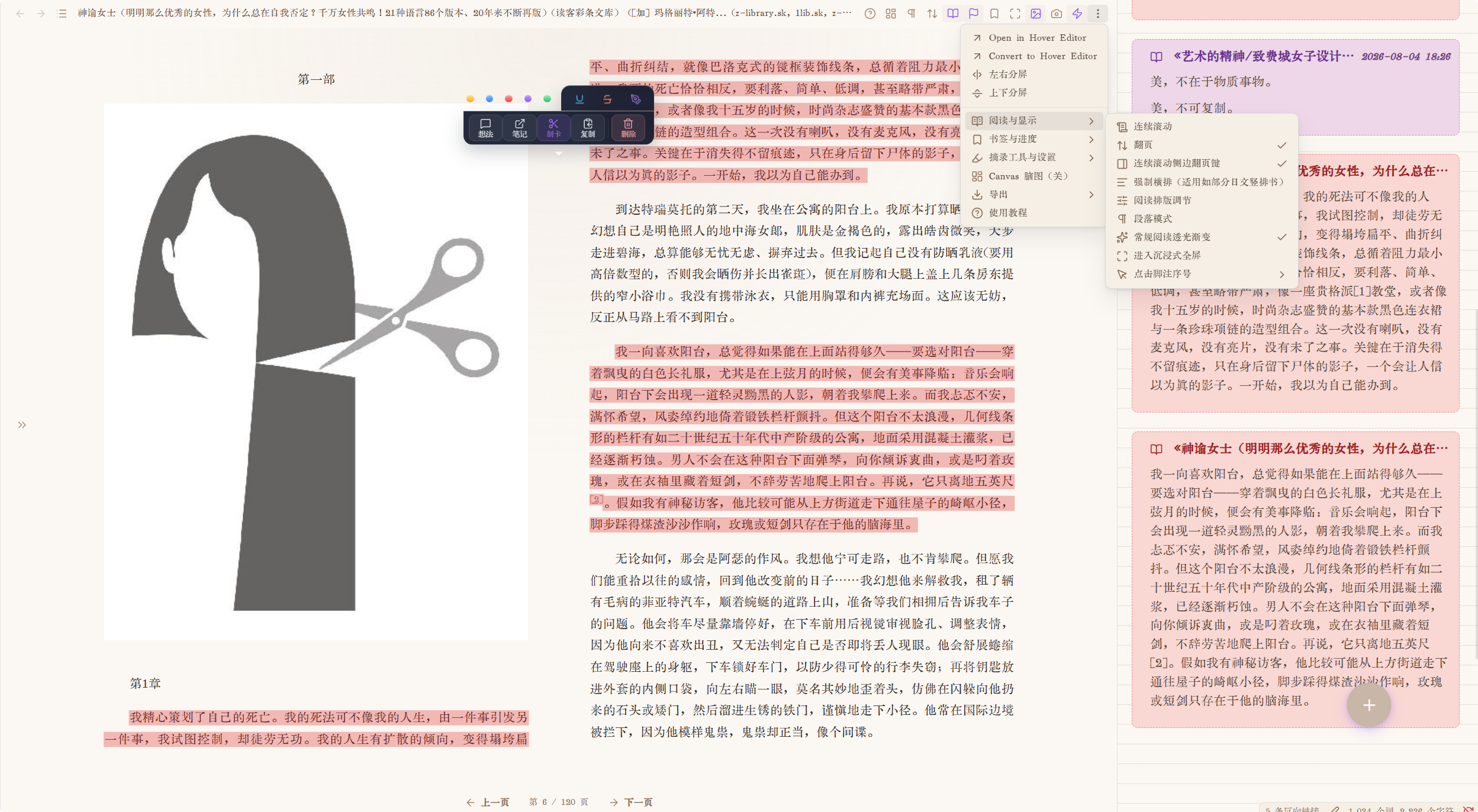
Task: Apply underline style in highlight popup
Action: (x=579, y=99)
